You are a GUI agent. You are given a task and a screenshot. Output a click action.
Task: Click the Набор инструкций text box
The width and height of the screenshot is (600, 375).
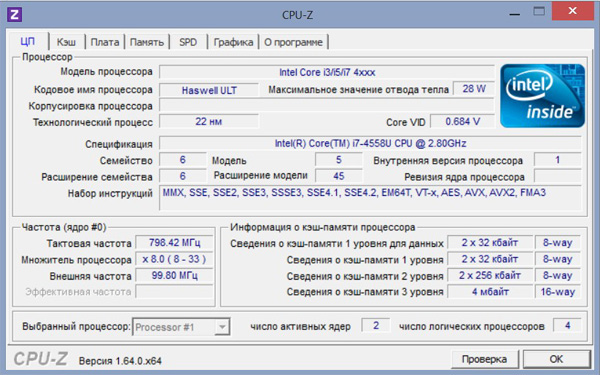(x=370, y=197)
